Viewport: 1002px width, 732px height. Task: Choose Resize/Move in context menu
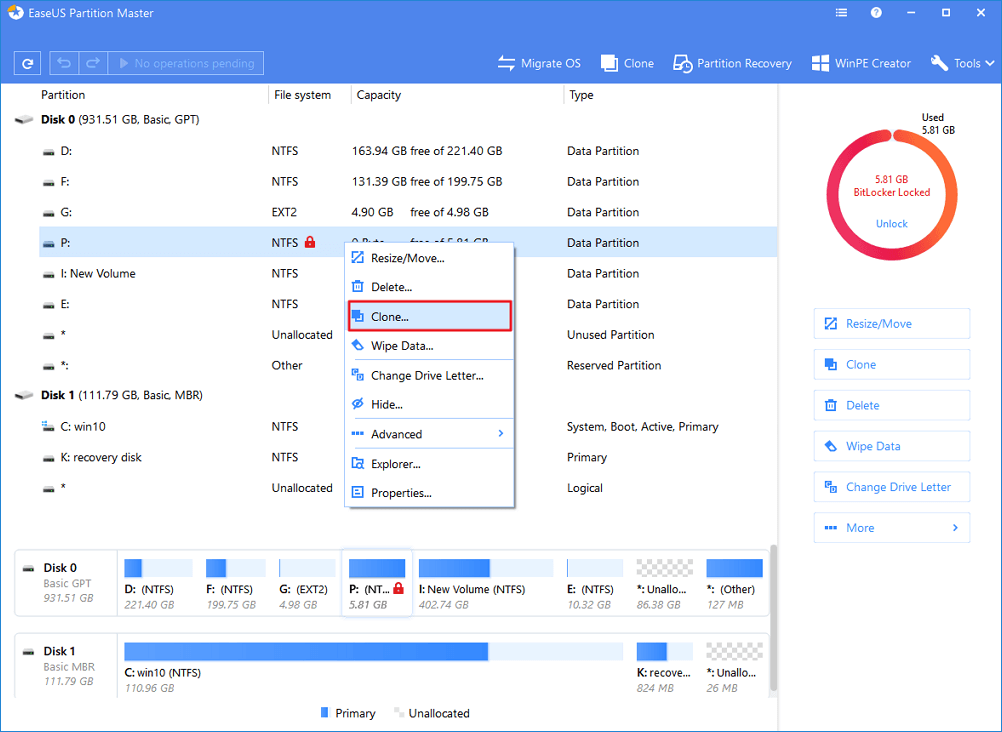pyautogui.click(x=429, y=258)
